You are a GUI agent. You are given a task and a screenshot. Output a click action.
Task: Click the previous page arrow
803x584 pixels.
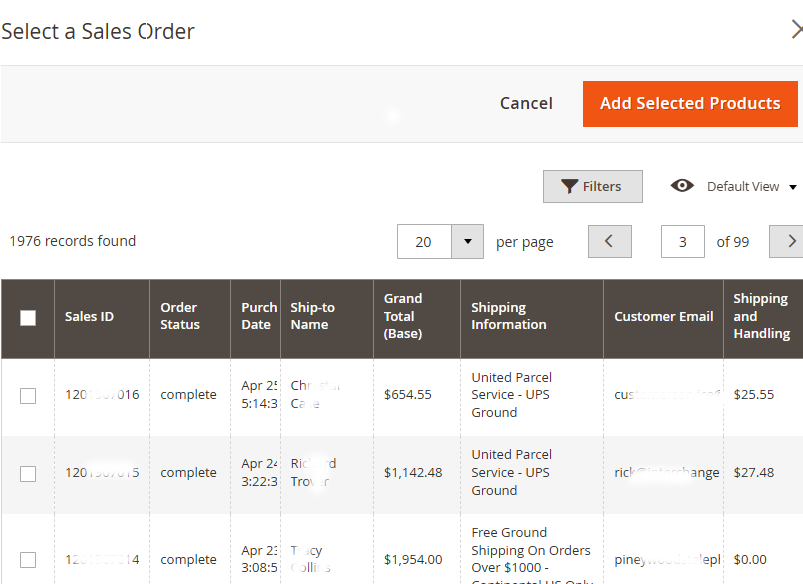pyautogui.click(x=609, y=241)
